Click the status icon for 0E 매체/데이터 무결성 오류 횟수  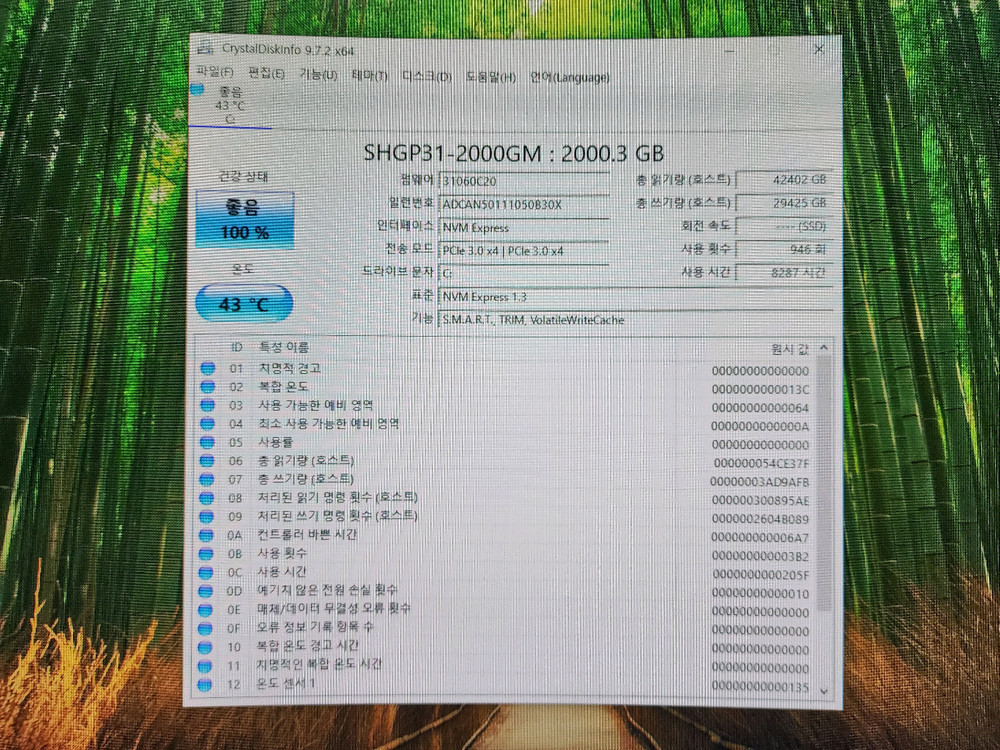(205, 610)
